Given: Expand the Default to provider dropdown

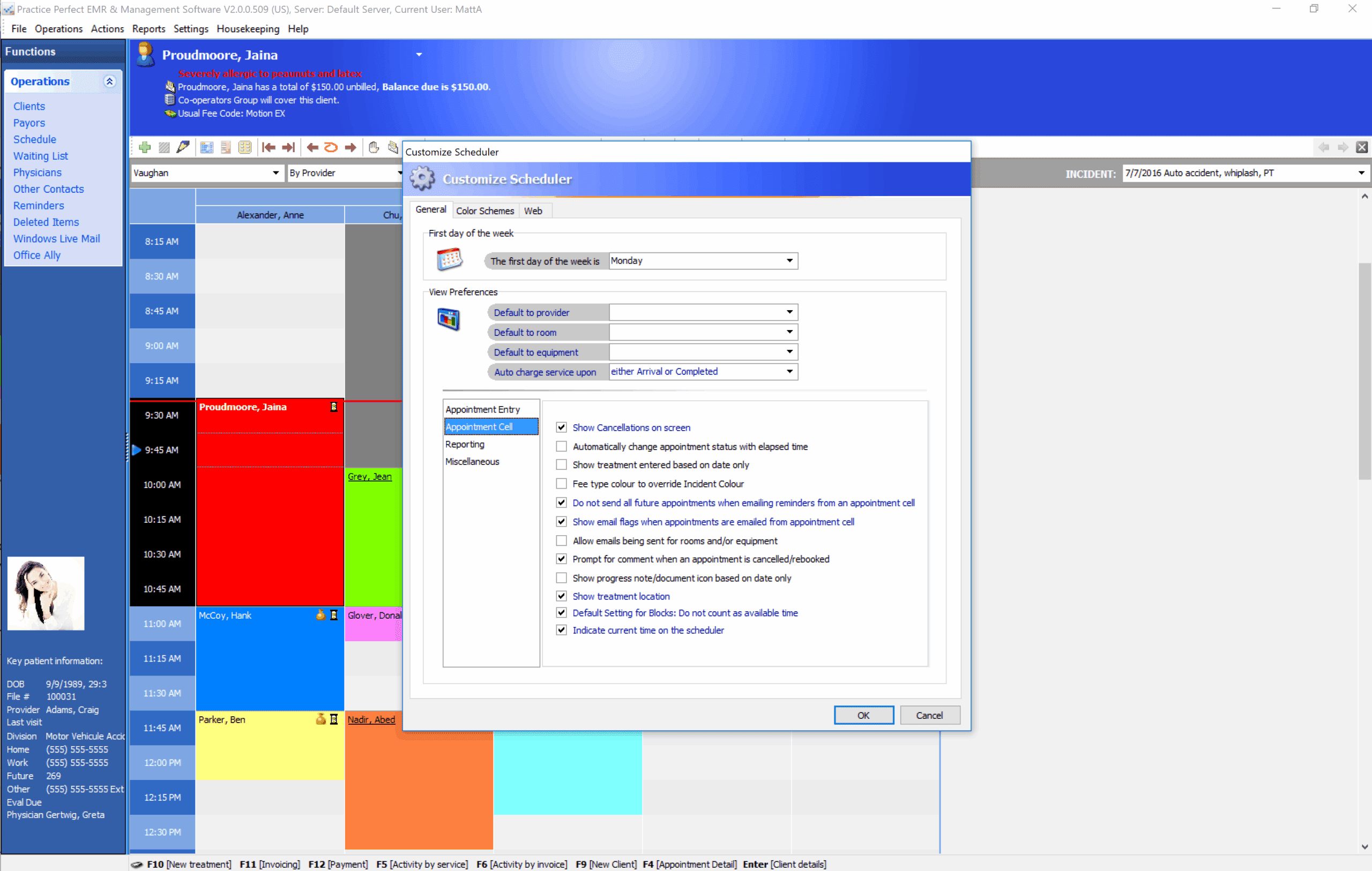Looking at the screenshot, I should pos(789,312).
